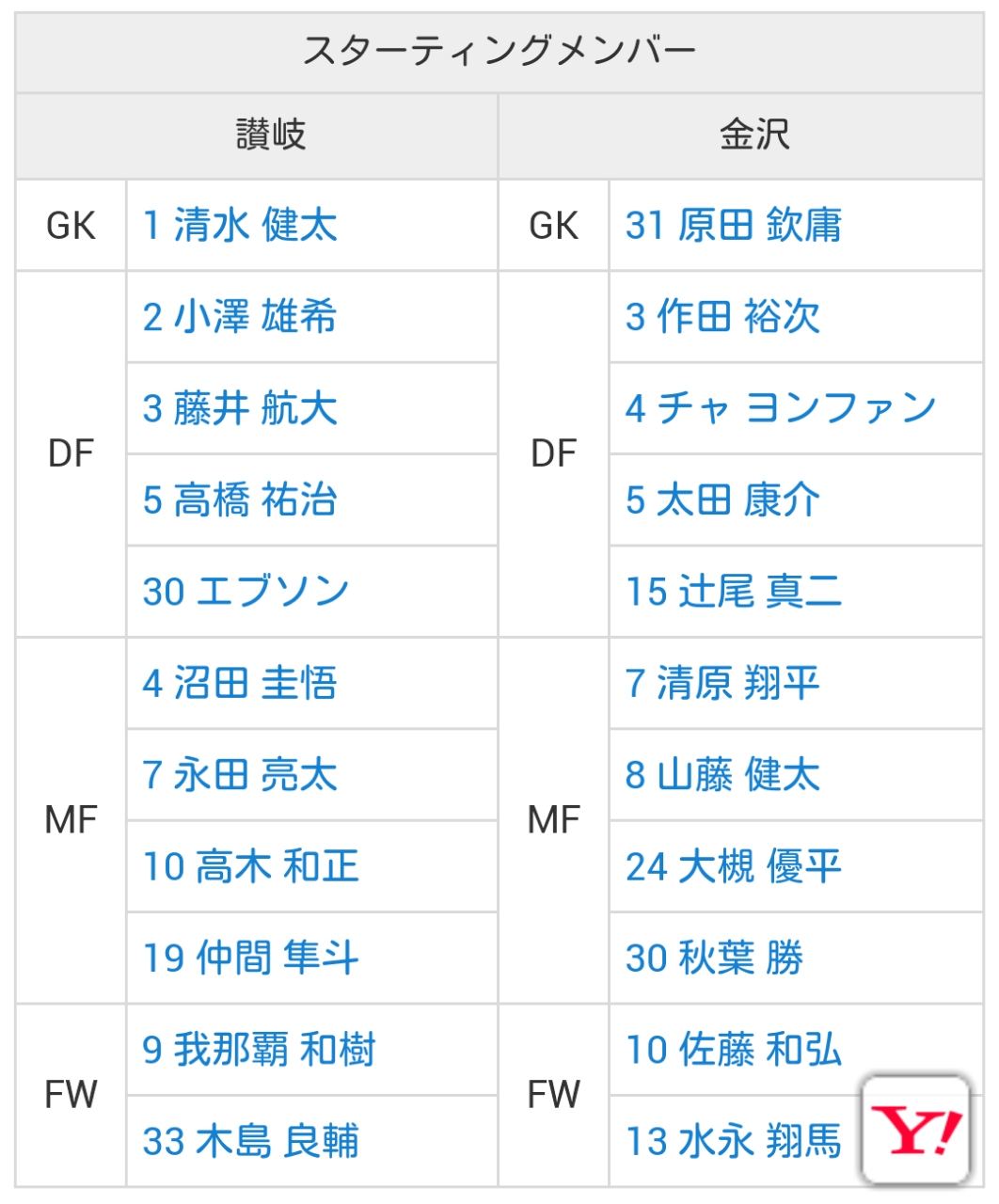
Task: Click player 10 佐藤 和弘
Action: [734, 1049]
